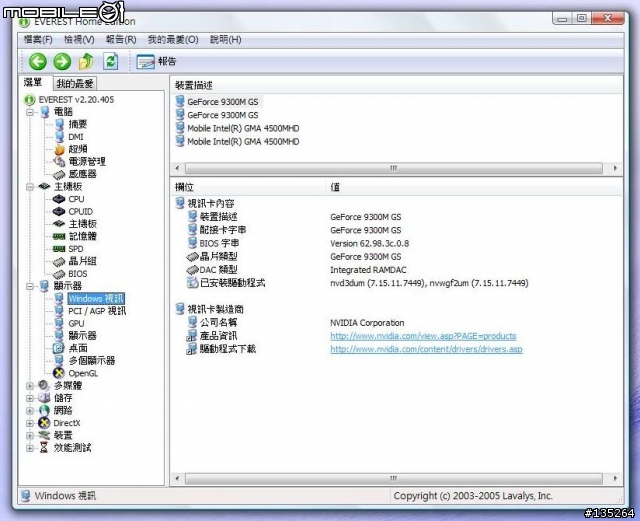Select the Integrated RAMDAC value

[x=368, y=270]
